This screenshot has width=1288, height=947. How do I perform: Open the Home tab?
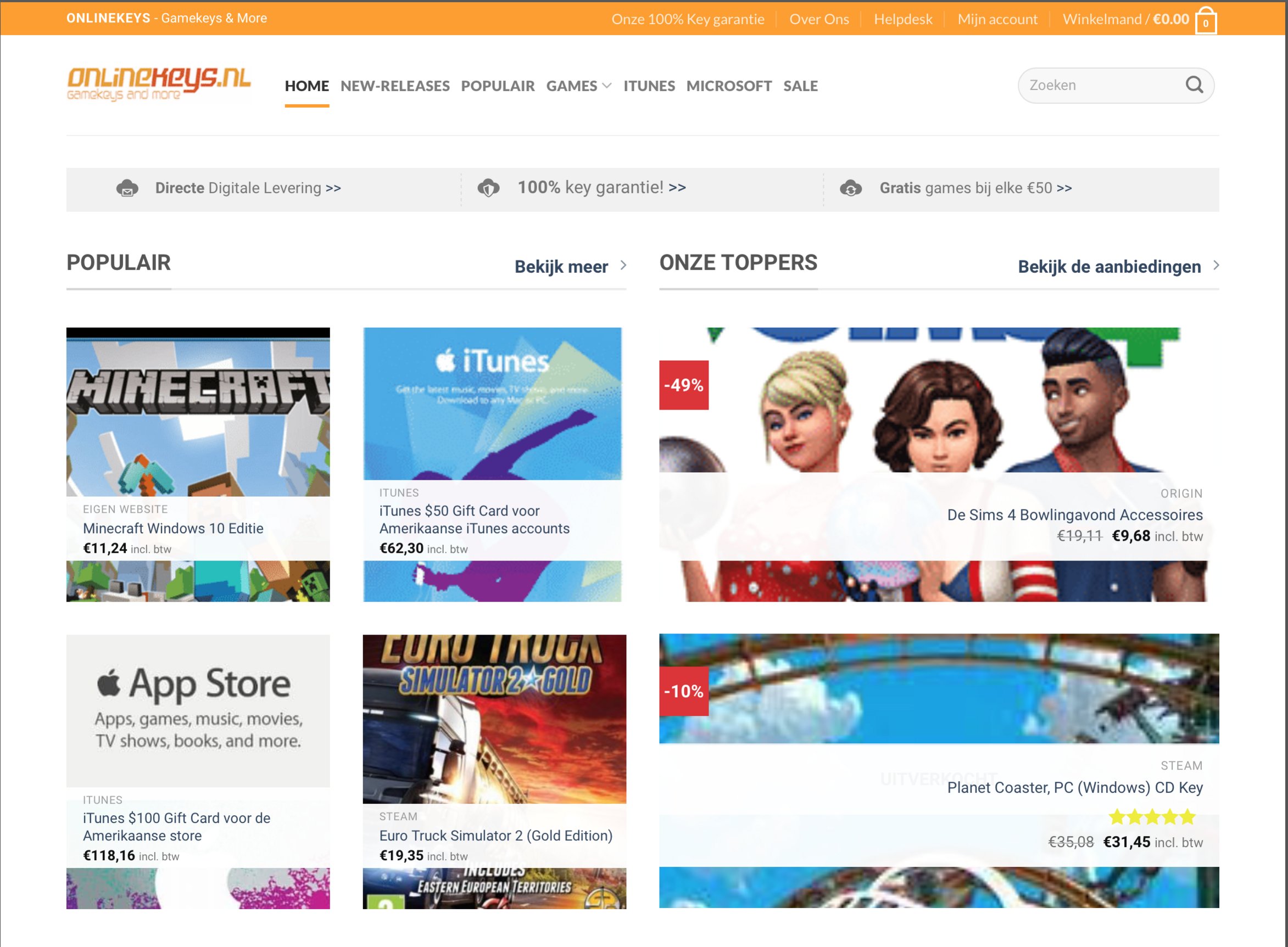pyautogui.click(x=307, y=86)
